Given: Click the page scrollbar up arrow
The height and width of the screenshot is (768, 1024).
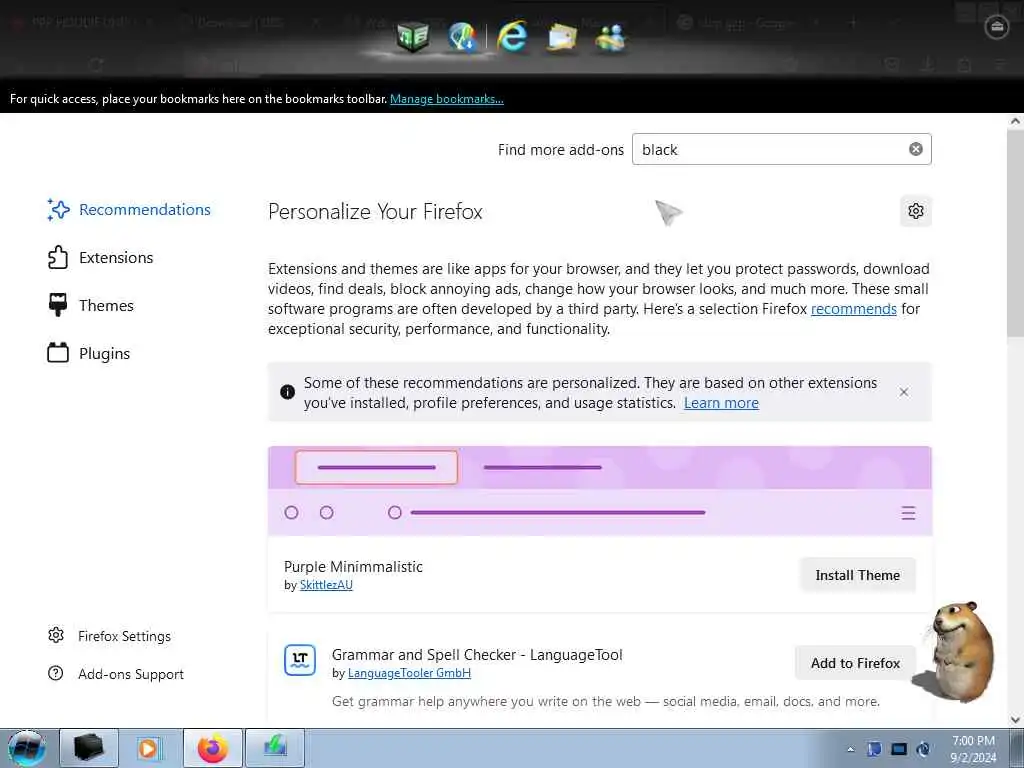Looking at the screenshot, I should (x=1015, y=121).
